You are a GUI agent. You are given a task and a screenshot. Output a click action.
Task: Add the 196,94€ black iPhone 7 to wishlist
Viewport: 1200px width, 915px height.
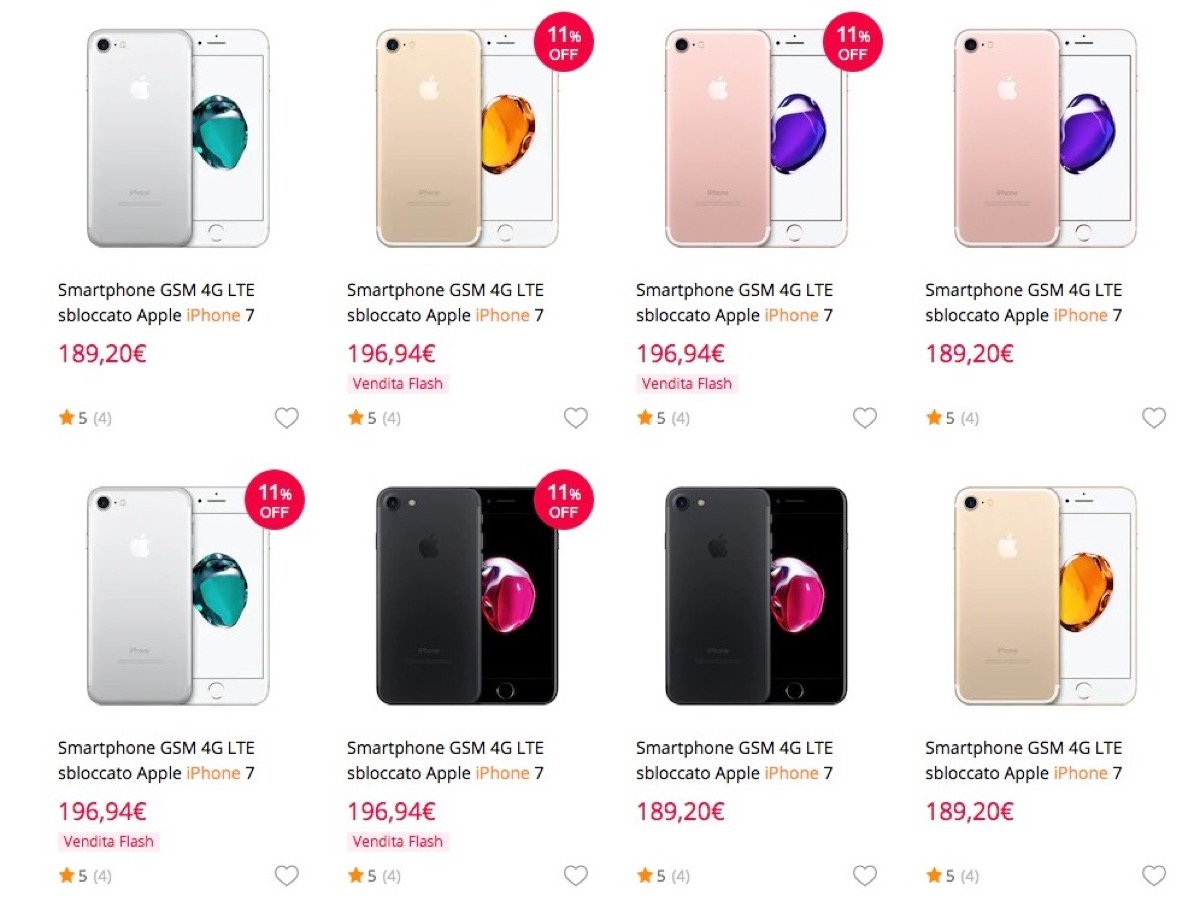576,876
